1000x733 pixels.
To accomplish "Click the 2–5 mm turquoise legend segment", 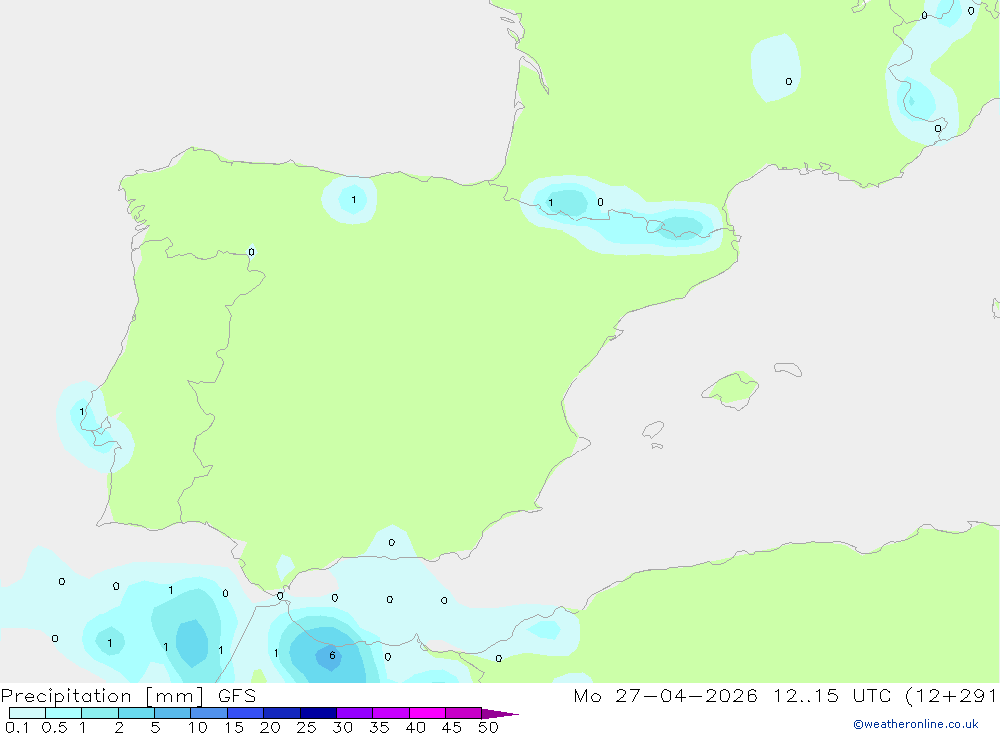I will [136, 713].
